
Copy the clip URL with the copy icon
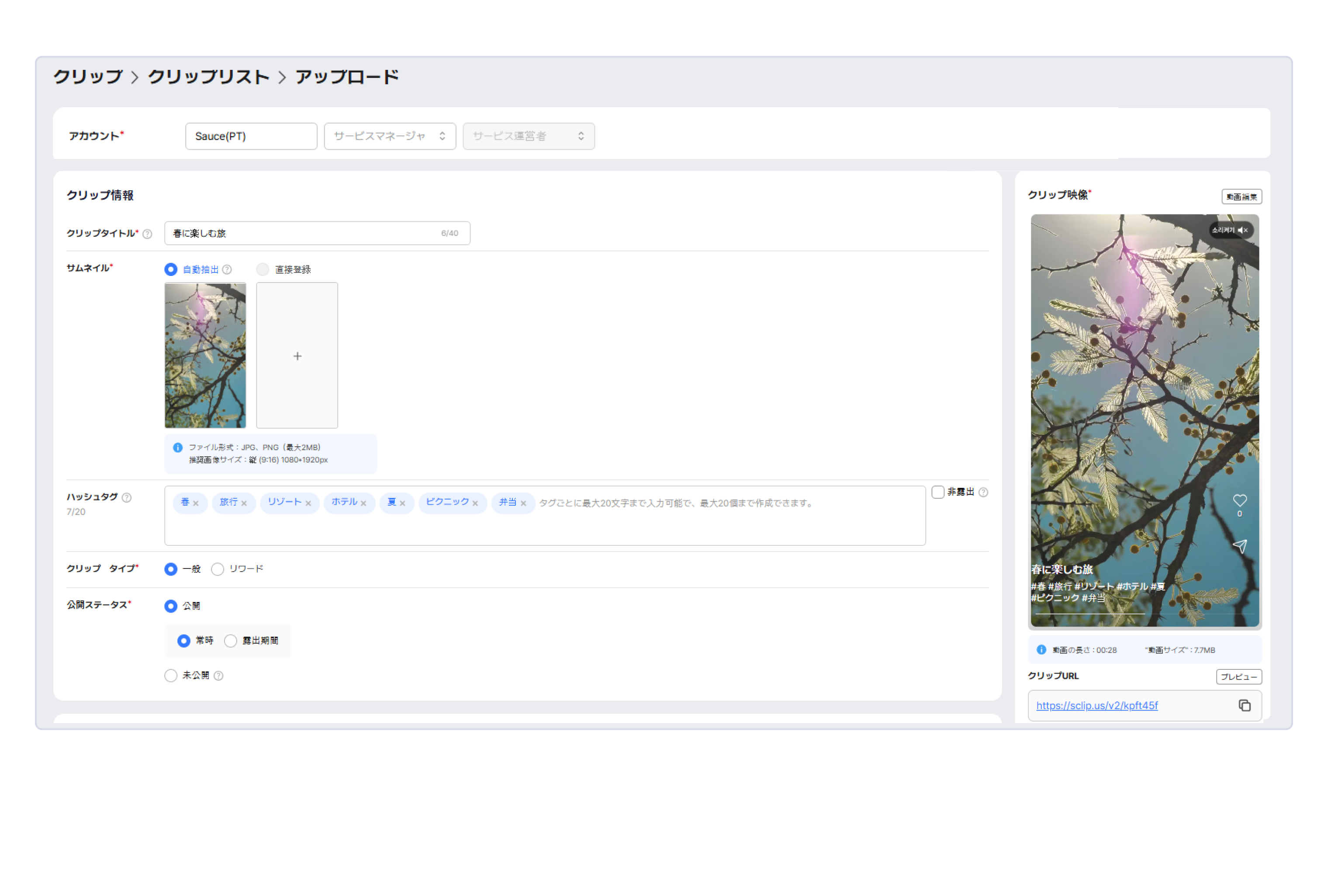1244,705
